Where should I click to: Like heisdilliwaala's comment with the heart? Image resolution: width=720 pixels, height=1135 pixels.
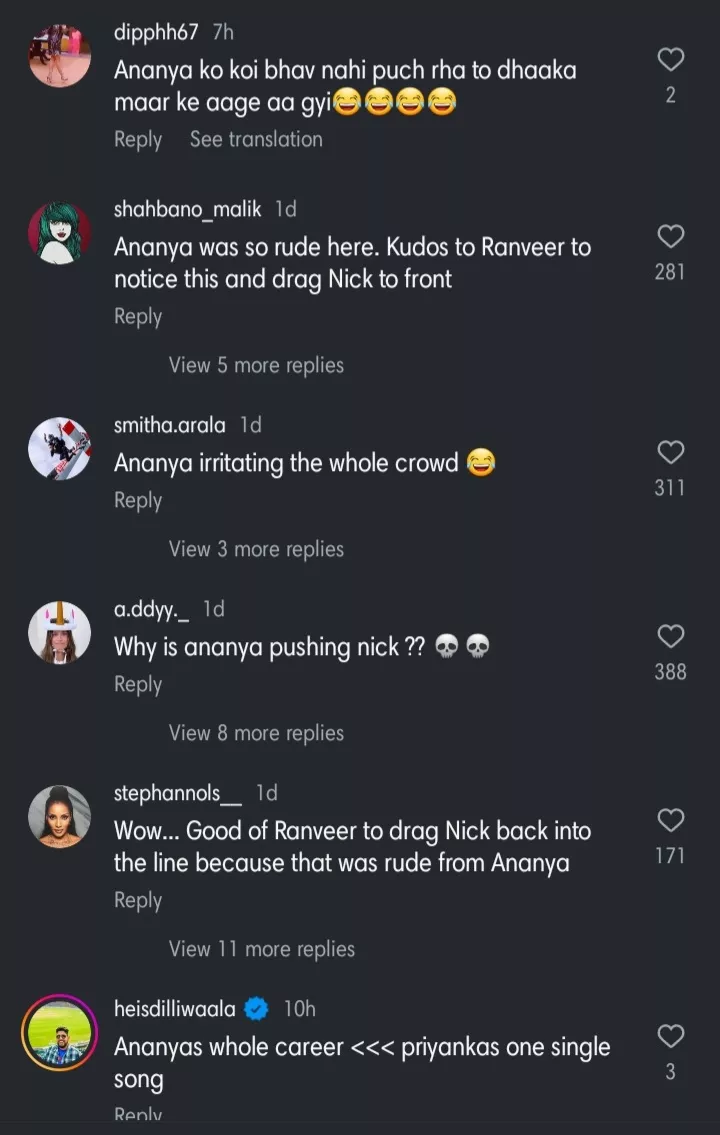pos(670,1036)
